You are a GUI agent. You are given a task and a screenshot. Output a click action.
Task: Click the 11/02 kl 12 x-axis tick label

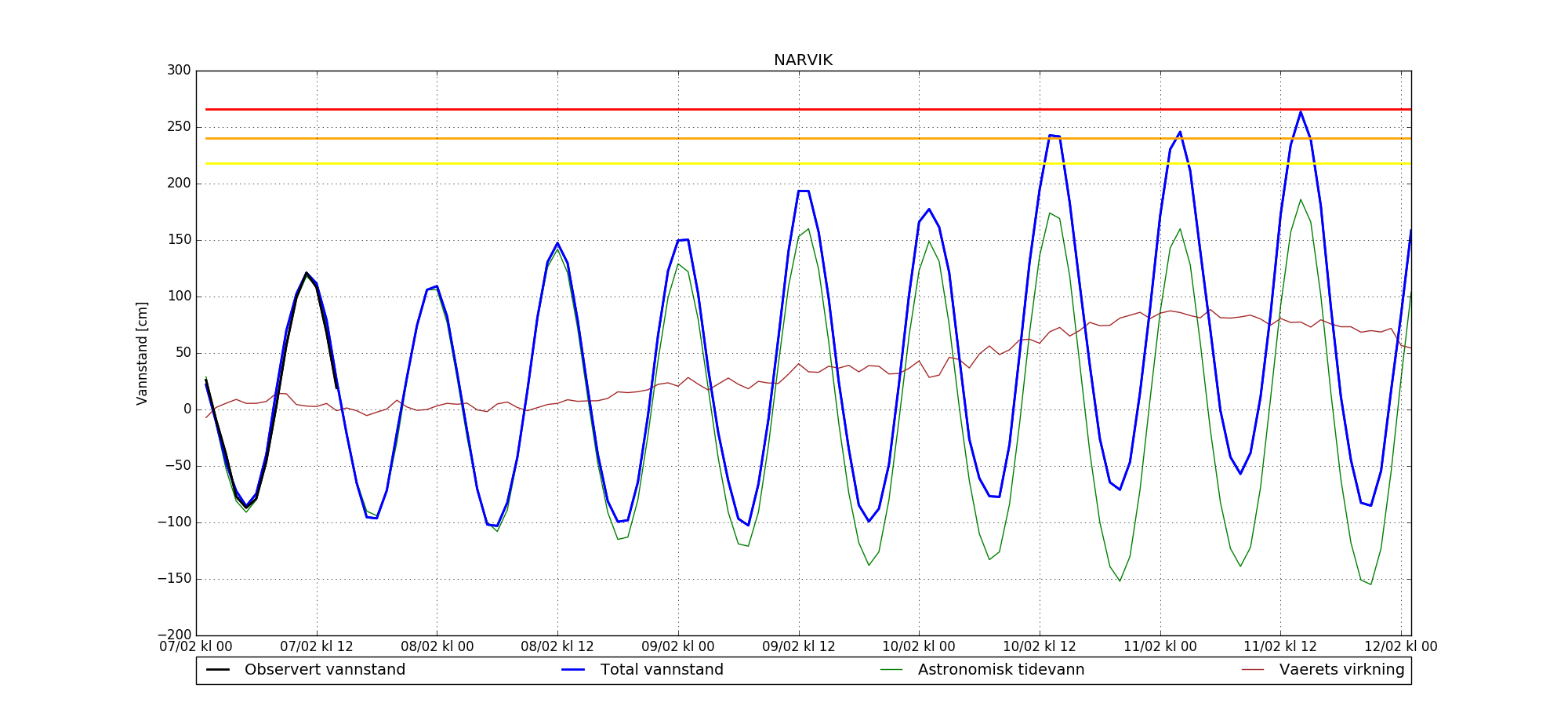[1280, 647]
